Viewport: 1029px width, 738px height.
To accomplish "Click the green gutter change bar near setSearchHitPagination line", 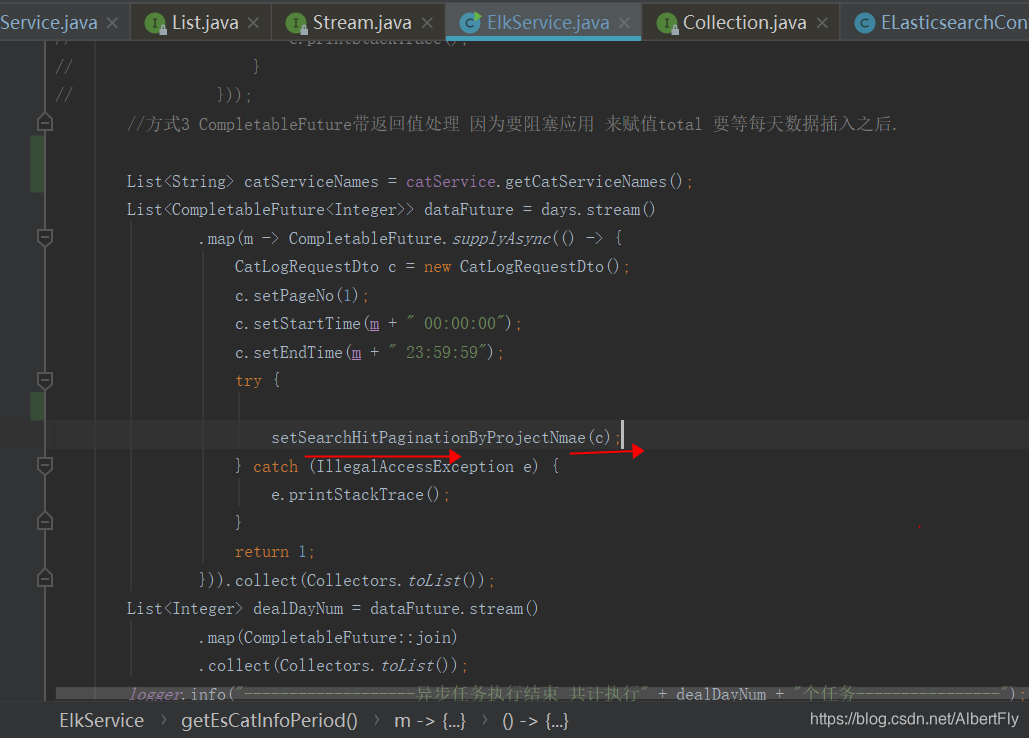I will pos(37,407).
